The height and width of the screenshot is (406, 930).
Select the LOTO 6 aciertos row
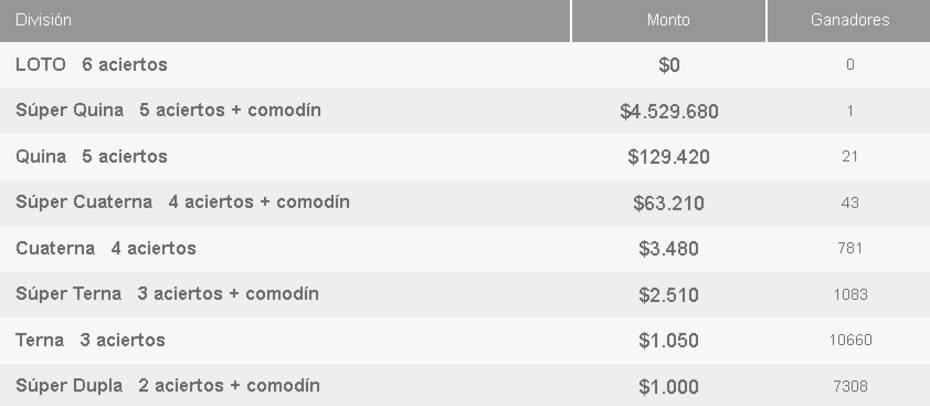[465, 65]
